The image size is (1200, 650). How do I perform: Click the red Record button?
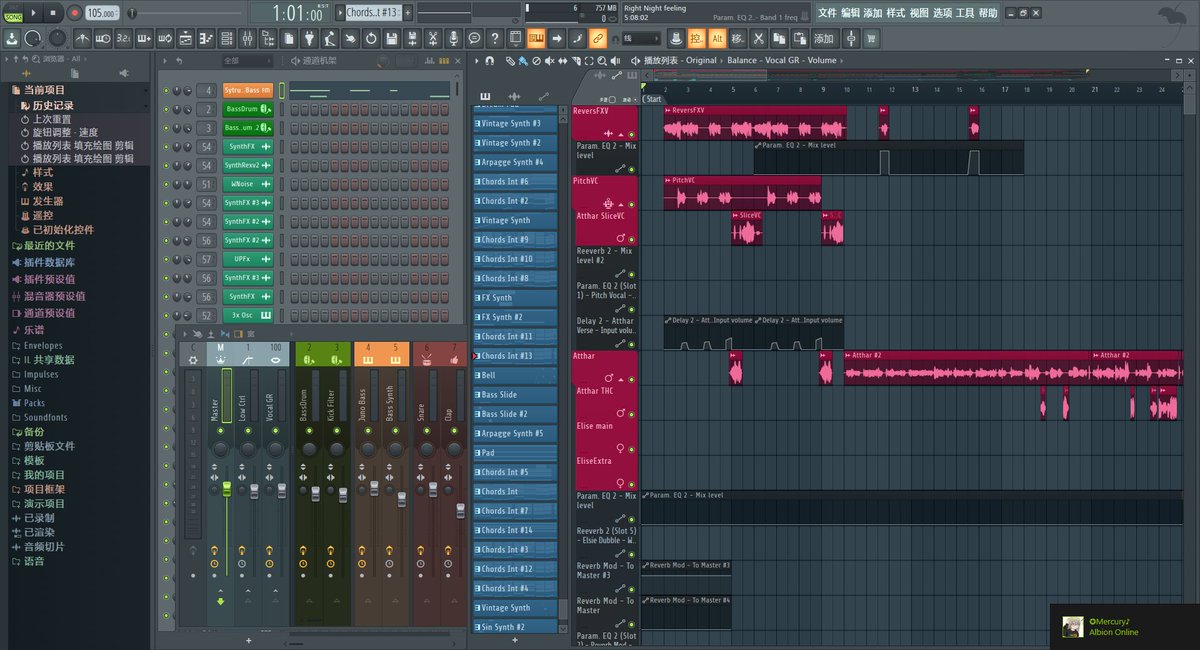click(74, 12)
